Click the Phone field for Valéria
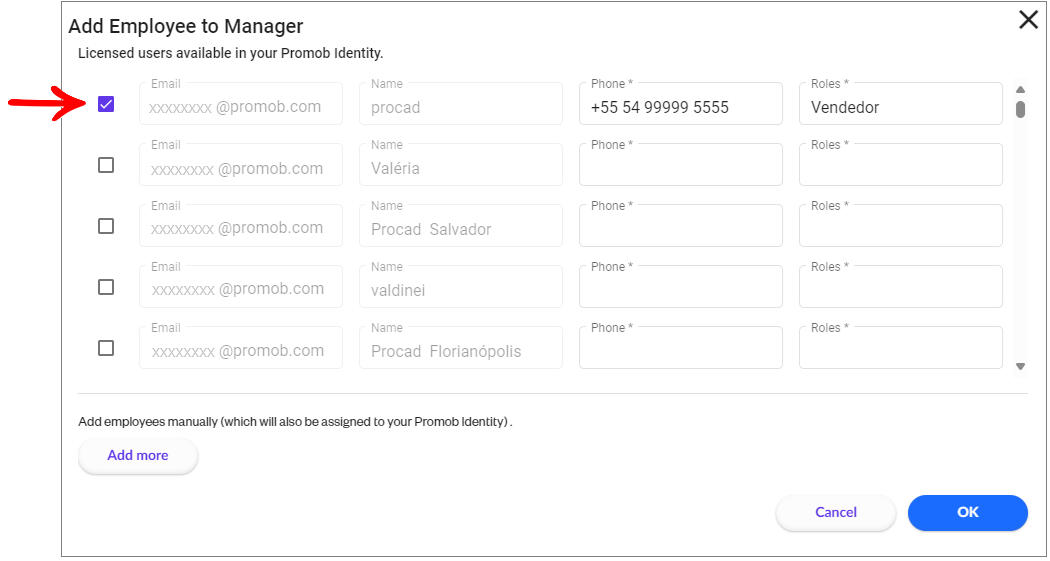The width and height of the screenshot is (1050, 561). click(x=681, y=165)
